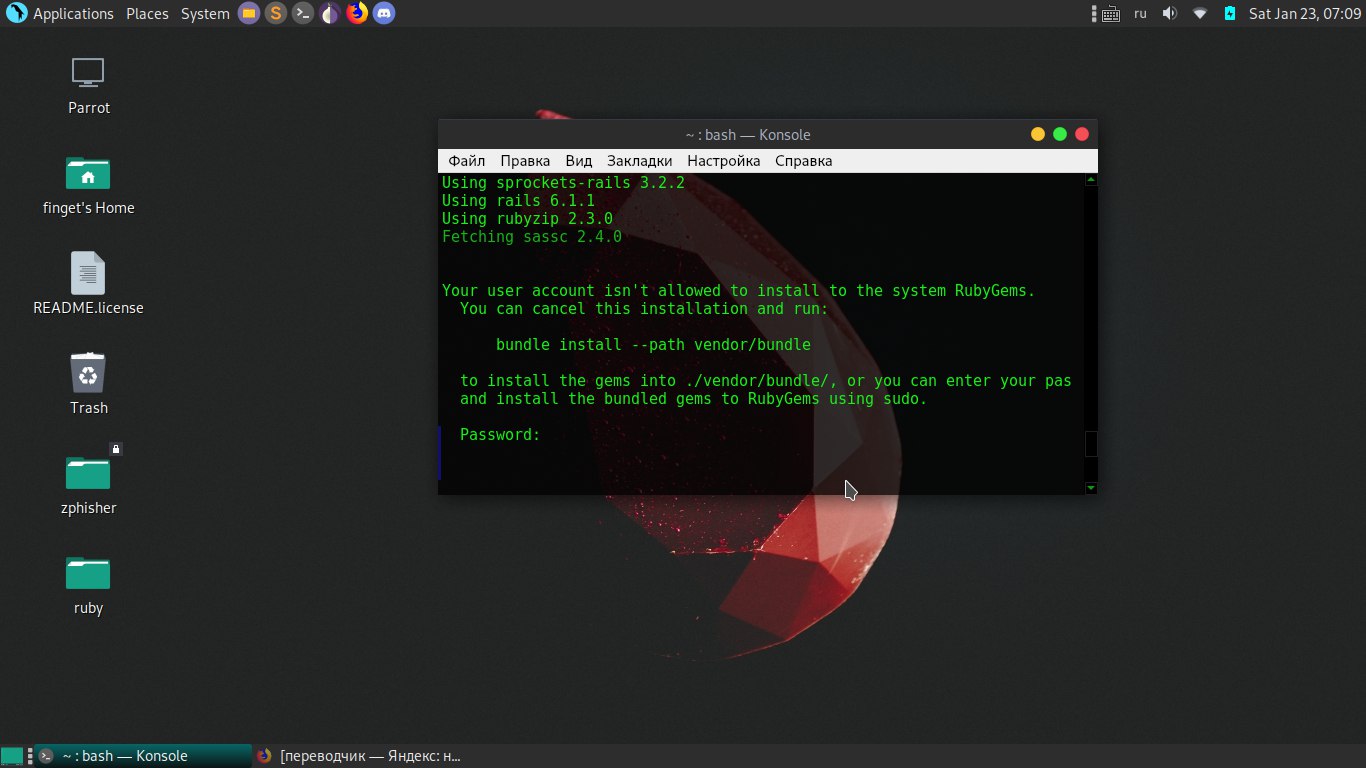
Task: Open the Parrot logo main menu icon
Action: pos(17,13)
